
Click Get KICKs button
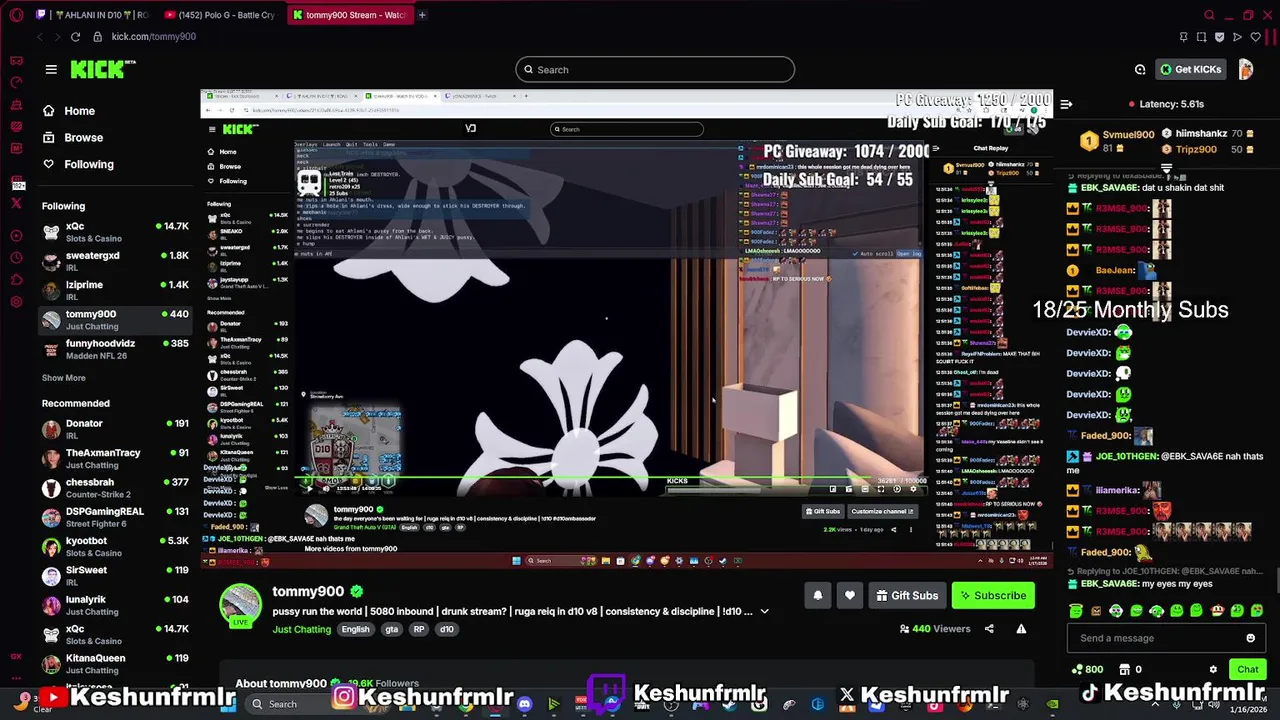coord(1191,69)
